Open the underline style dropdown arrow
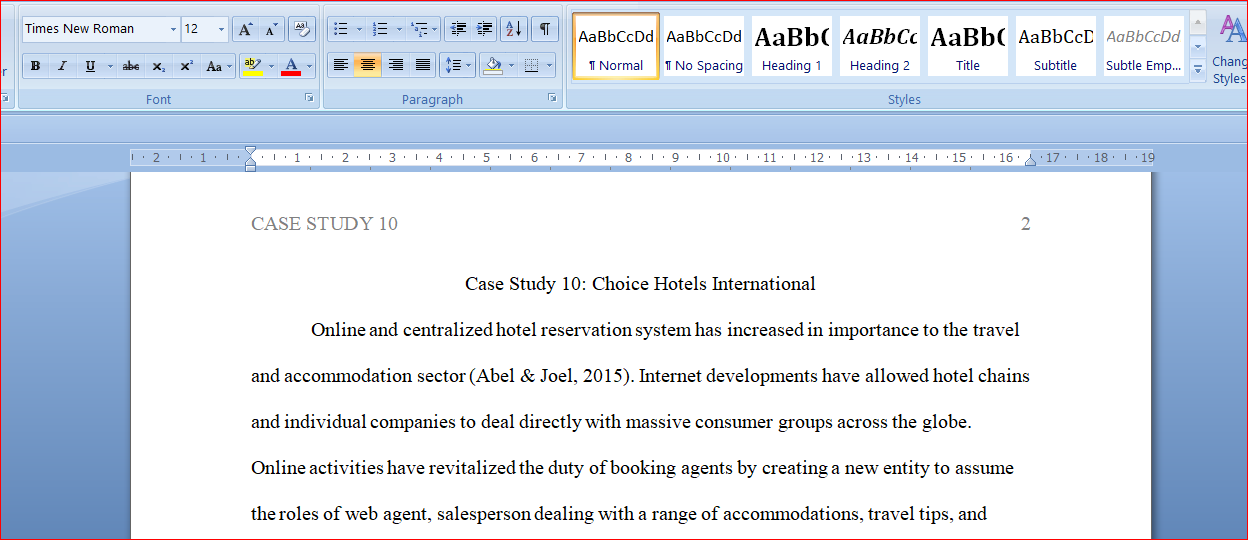This screenshot has height=540, width=1248. click(109, 66)
